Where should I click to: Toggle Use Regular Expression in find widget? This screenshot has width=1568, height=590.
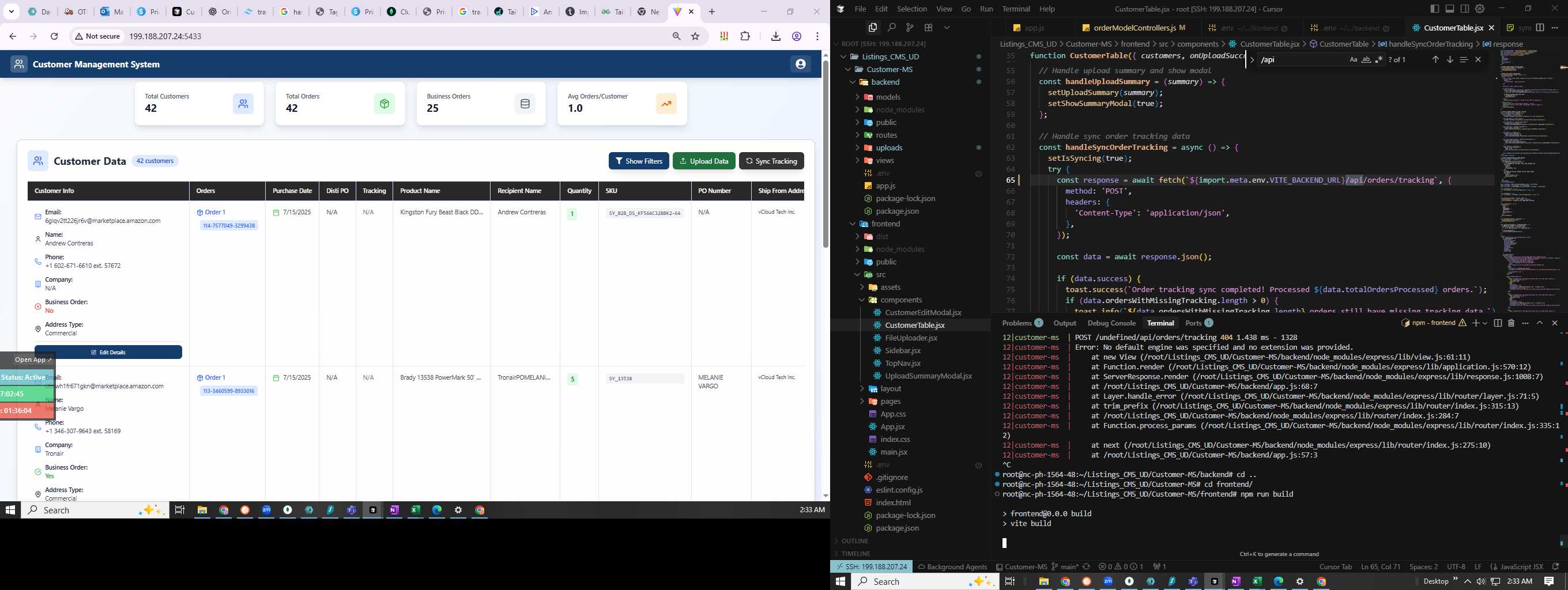click(x=1379, y=59)
